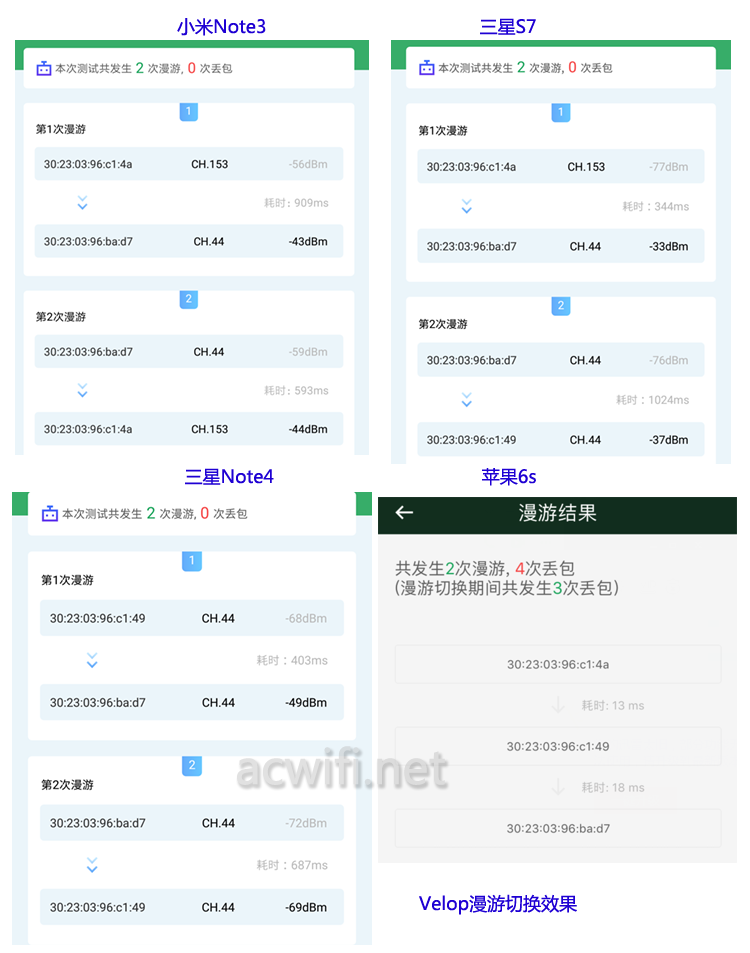Select 小米Note3 row with -43dBm signal
This screenshot has height=953, width=750.
point(188,241)
